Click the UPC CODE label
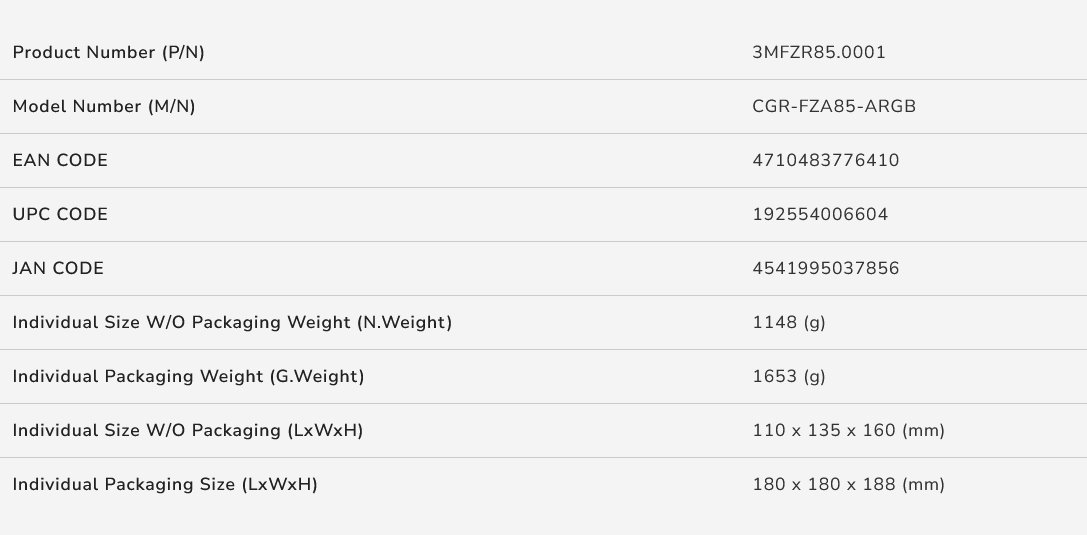This screenshot has width=1087, height=535. (x=60, y=214)
